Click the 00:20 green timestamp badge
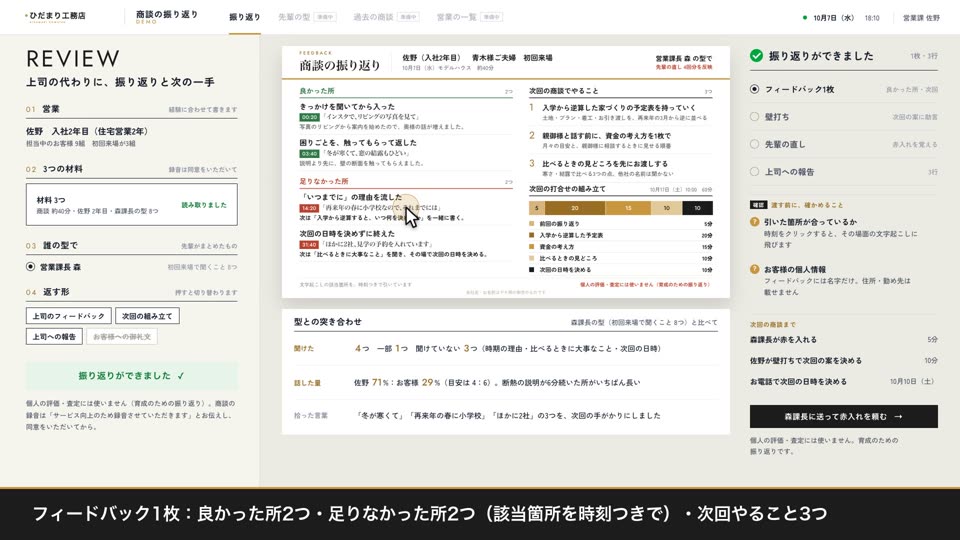This screenshot has height=540, width=960. [309, 117]
